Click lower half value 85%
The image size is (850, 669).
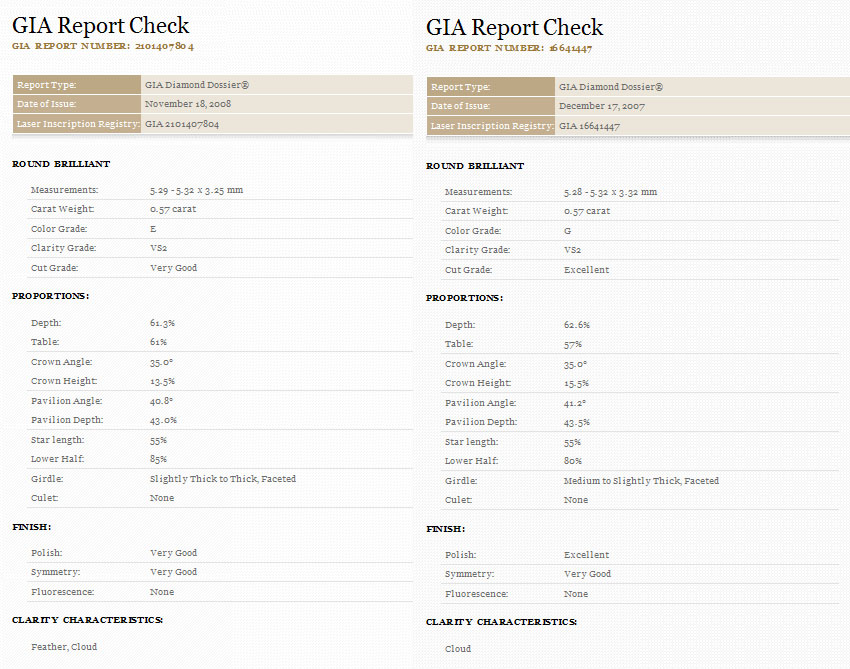(x=158, y=459)
